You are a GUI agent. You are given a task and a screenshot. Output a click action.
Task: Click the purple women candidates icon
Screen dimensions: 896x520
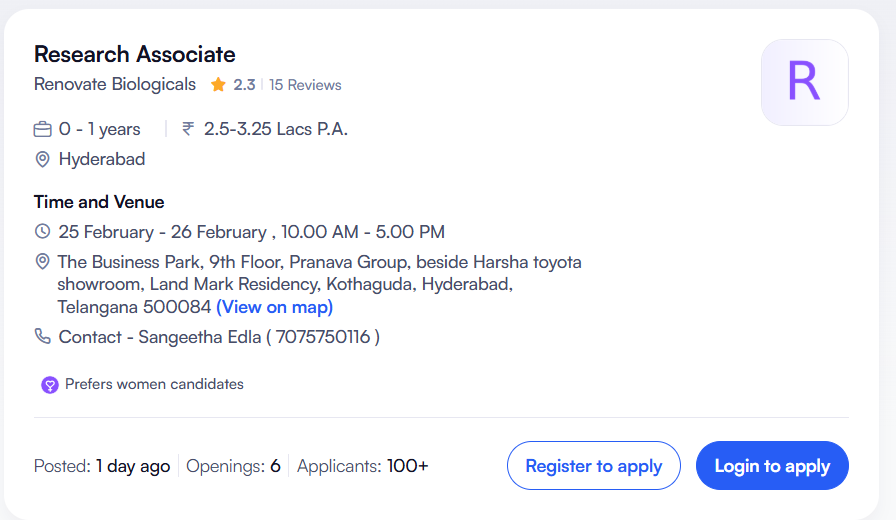49,385
